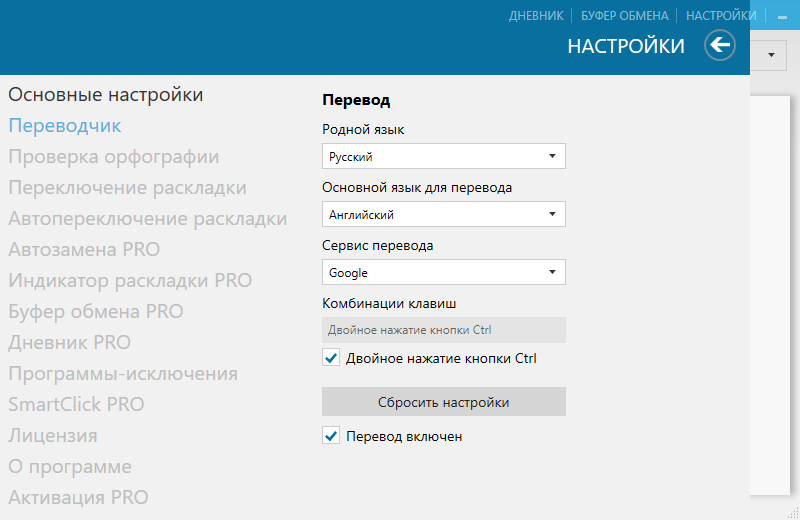Click the Комбинации клавиш hotkey field
Screen dimensions: 800x520
pyautogui.click(x=444, y=330)
